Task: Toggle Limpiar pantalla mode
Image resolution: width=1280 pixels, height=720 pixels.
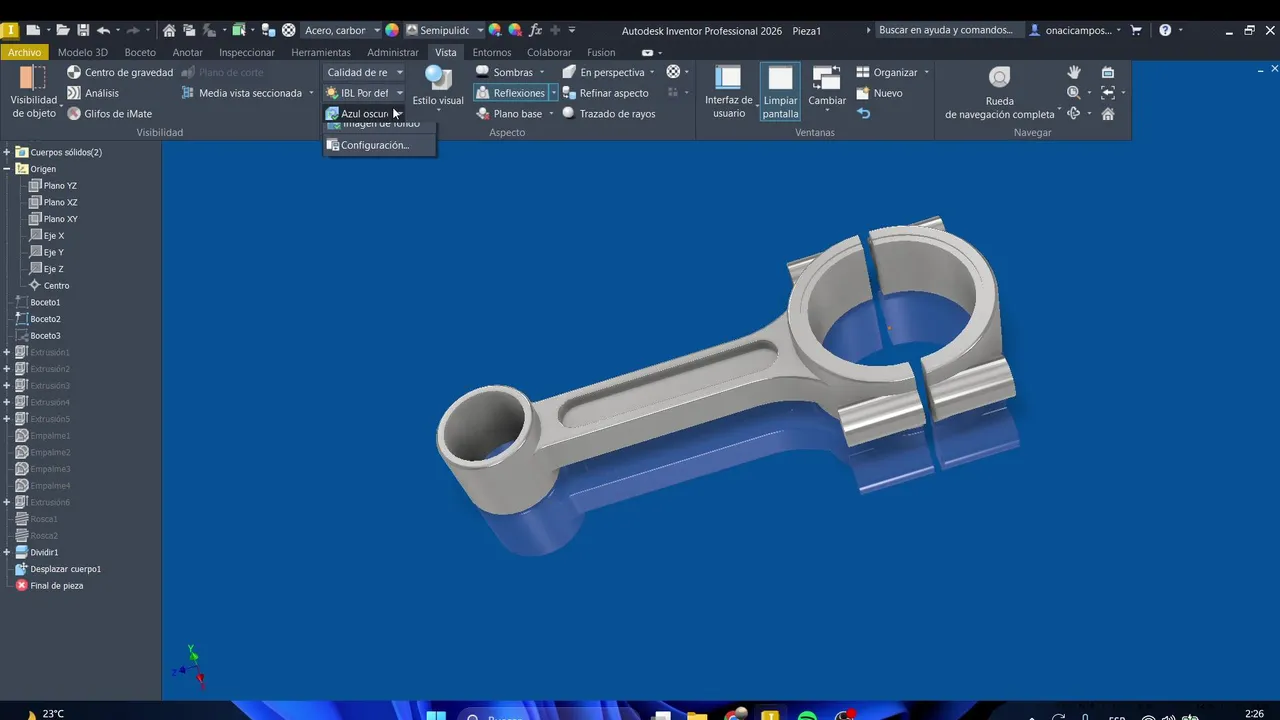Action: [x=780, y=92]
